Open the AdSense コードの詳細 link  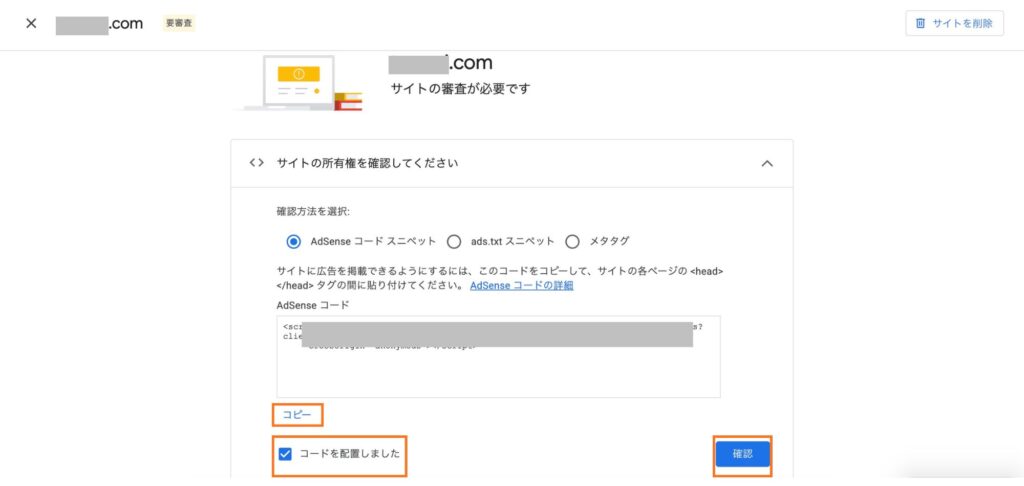(521, 285)
